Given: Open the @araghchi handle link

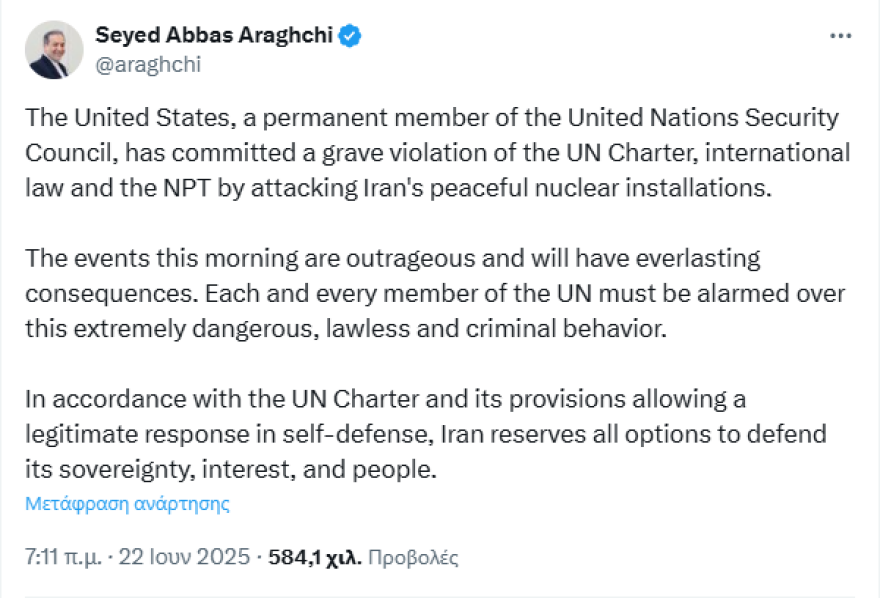Looking at the screenshot, I should pyautogui.click(x=148, y=65).
